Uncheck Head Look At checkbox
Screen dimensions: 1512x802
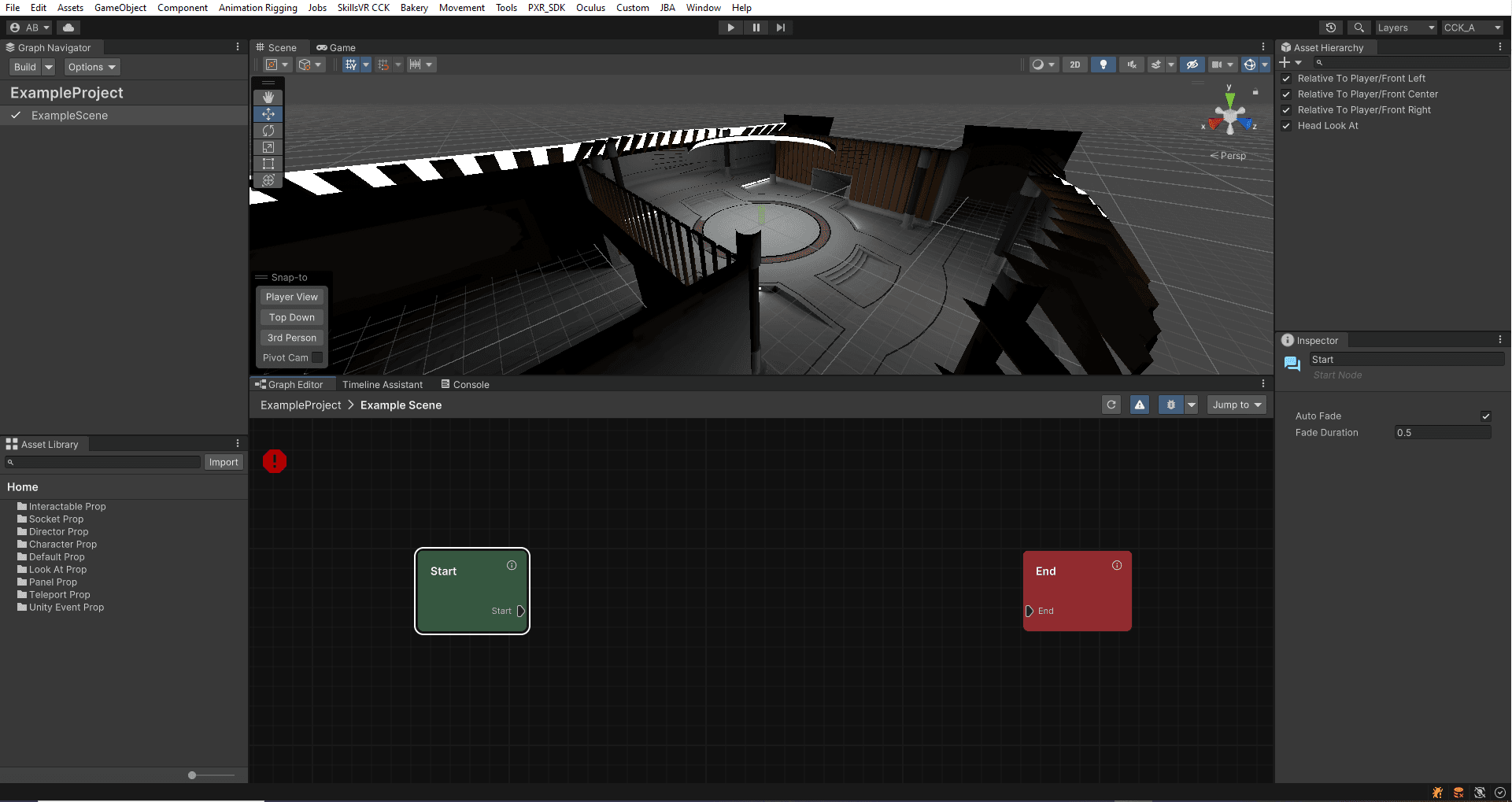tap(1286, 126)
